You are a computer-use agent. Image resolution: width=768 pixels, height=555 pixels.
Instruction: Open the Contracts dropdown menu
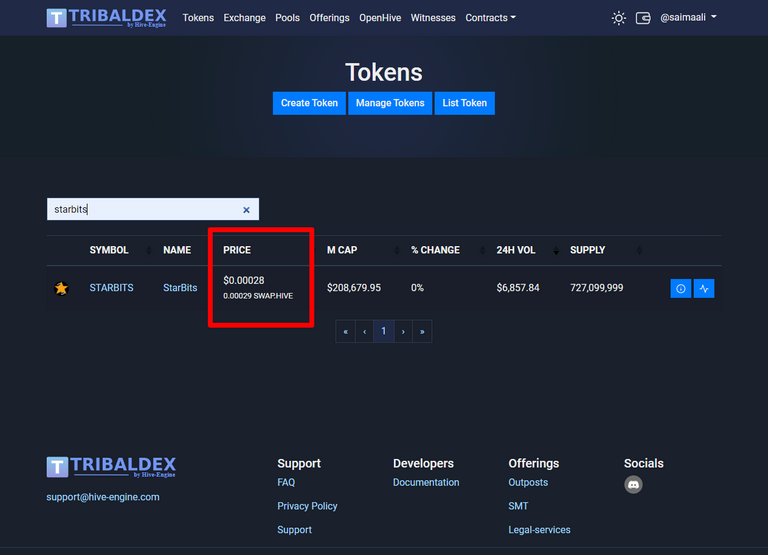pos(490,18)
